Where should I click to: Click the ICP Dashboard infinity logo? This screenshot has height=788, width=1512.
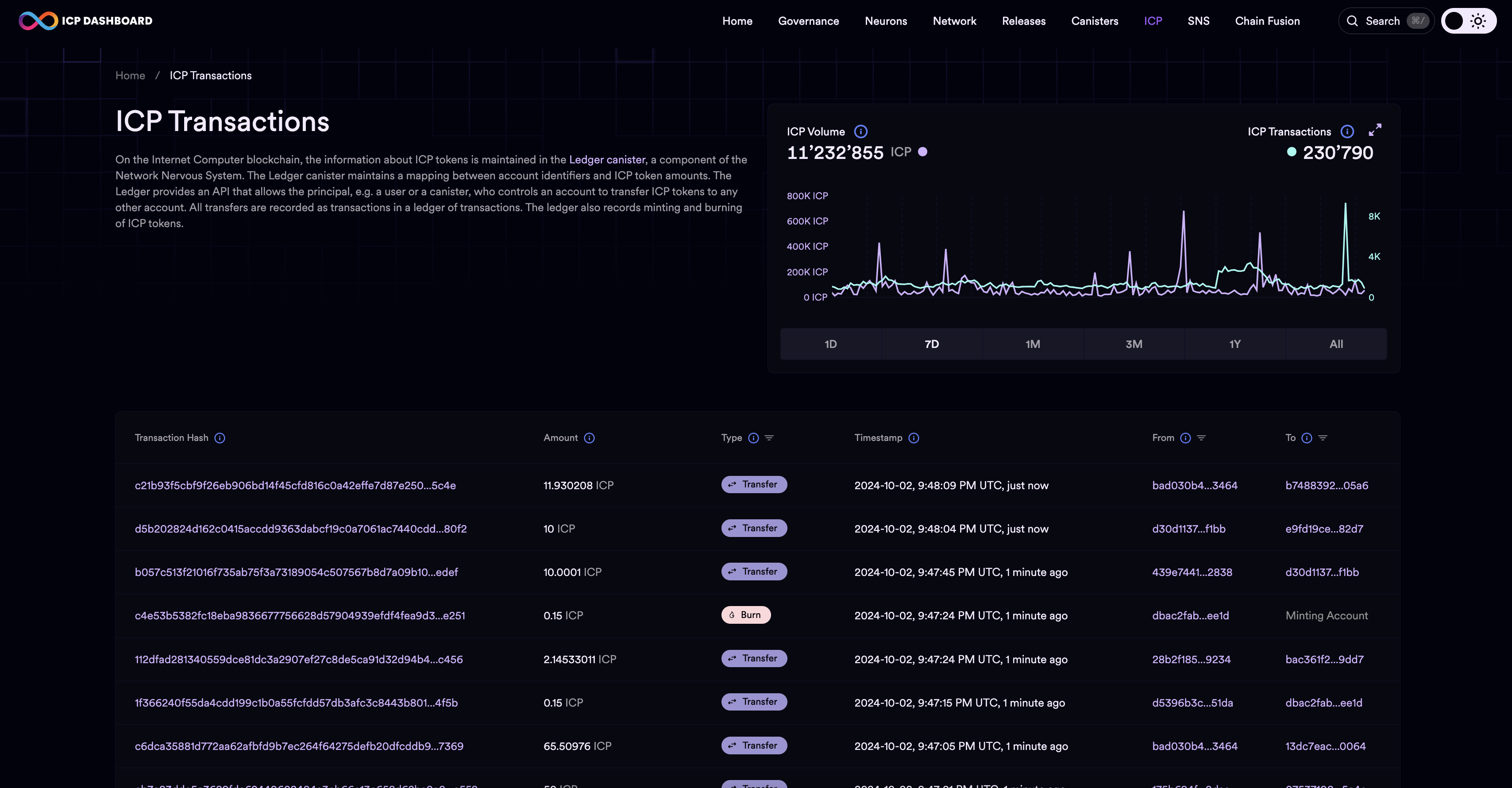point(38,20)
